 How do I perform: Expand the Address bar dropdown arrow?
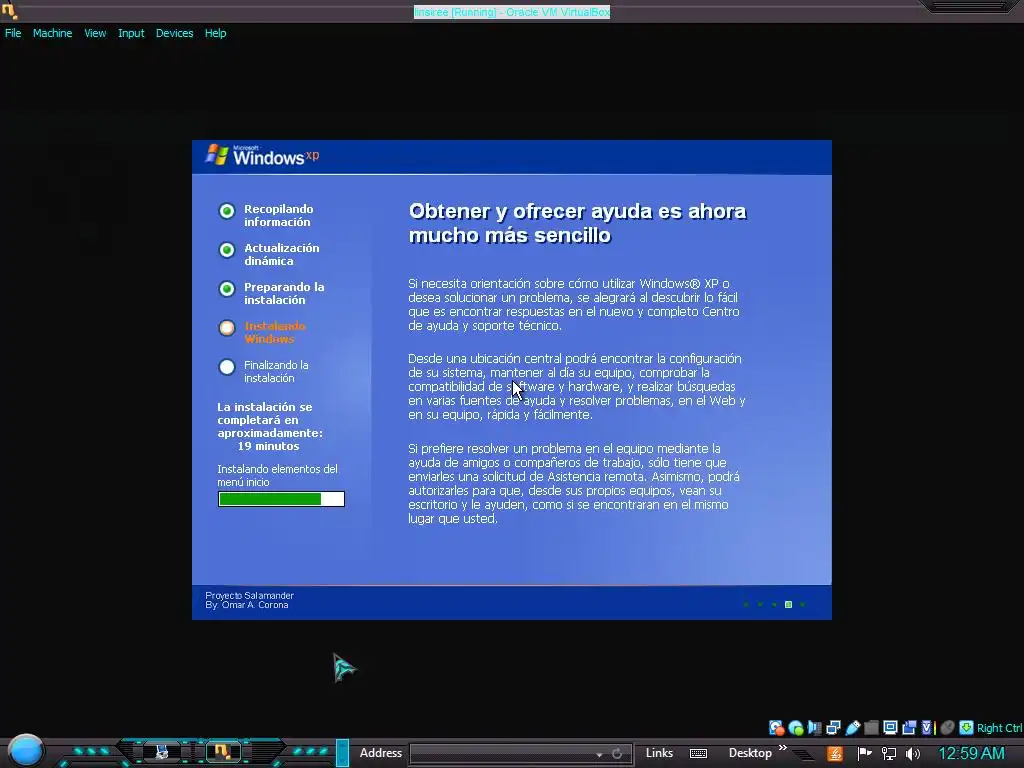click(599, 754)
